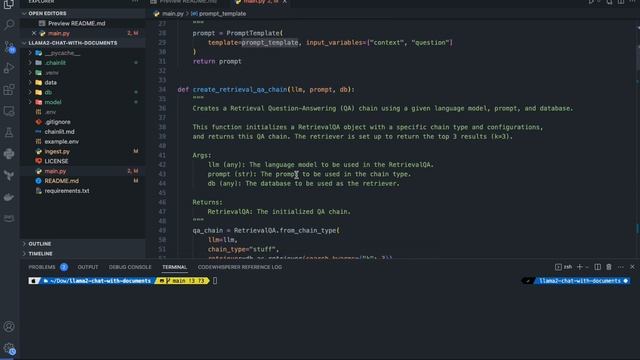The width and height of the screenshot is (640, 360).
Task: Open the Remote Explorer view
Action: tap(9, 111)
